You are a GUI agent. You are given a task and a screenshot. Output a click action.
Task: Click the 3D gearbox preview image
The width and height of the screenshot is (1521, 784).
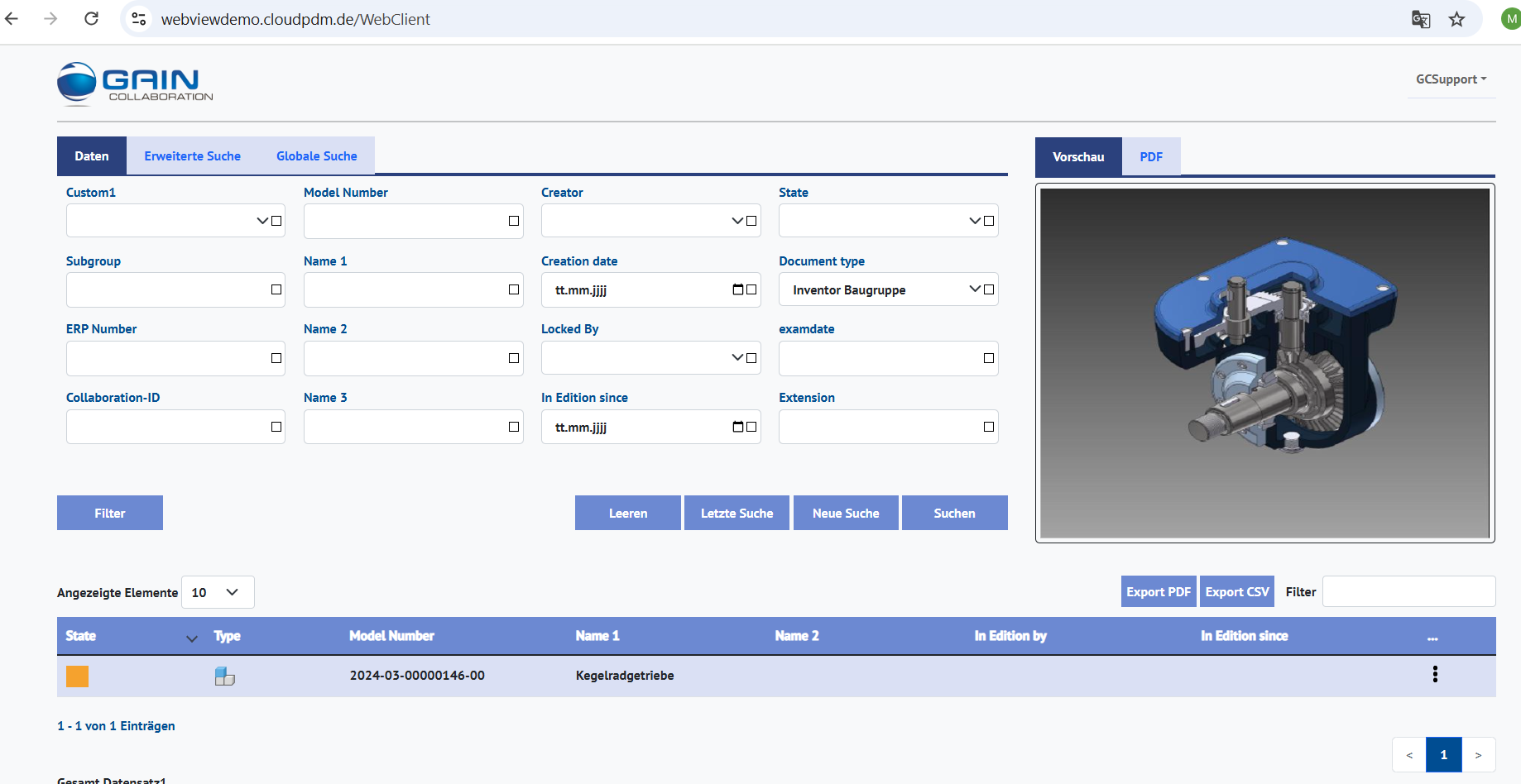[x=1264, y=363]
